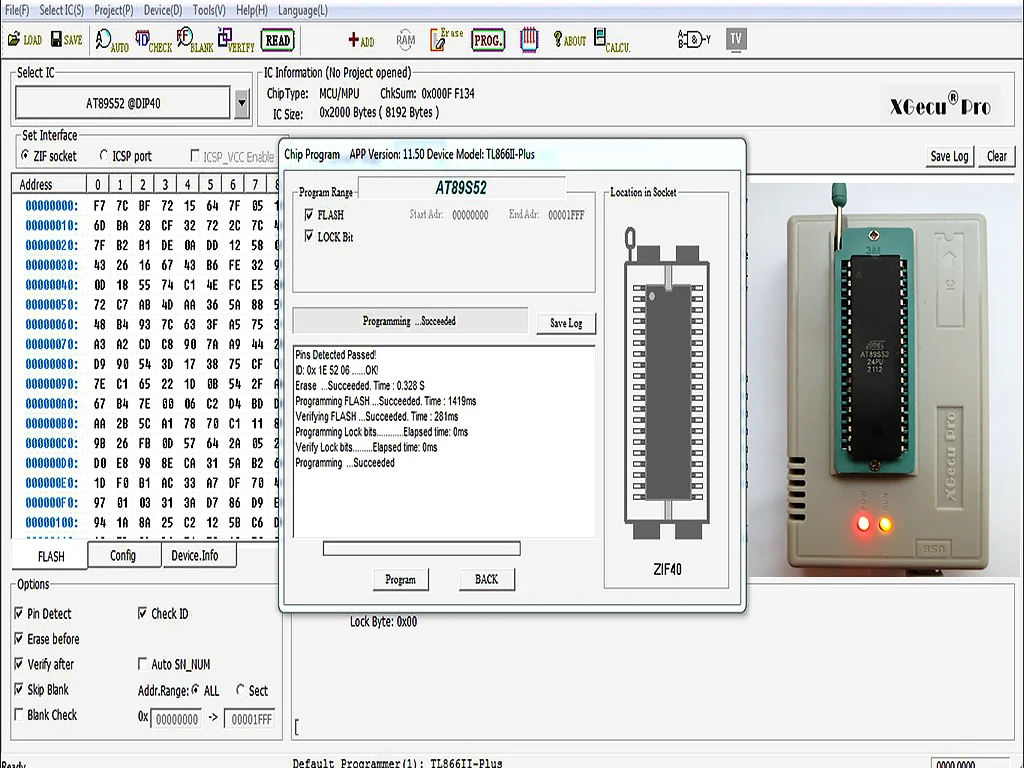
Task: Enable the Blank Check option
Action: pyautogui.click(x=19, y=715)
